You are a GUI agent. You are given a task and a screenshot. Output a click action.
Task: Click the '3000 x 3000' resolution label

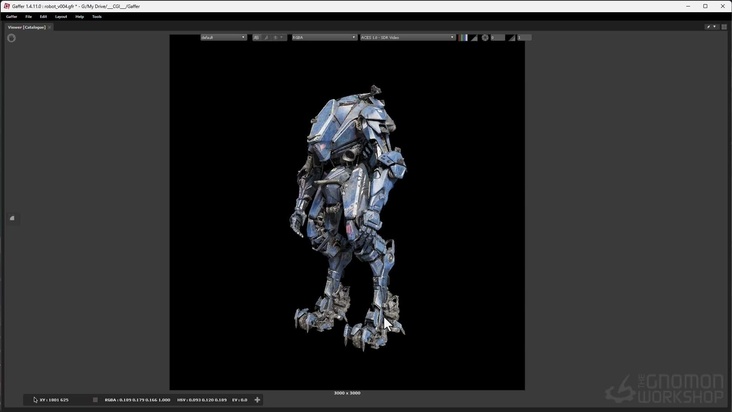(347, 393)
